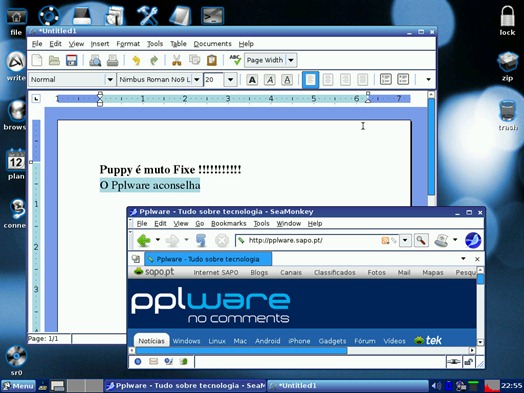524x393 pixels.
Task: Undo the last action
Action: click(136, 60)
